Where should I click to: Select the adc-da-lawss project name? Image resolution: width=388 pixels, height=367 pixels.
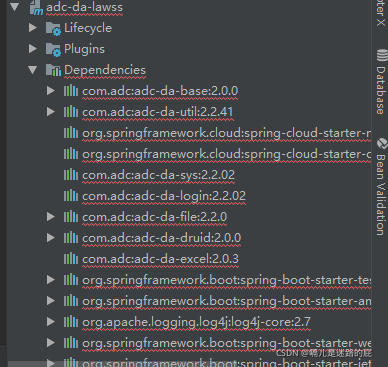(84, 7)
